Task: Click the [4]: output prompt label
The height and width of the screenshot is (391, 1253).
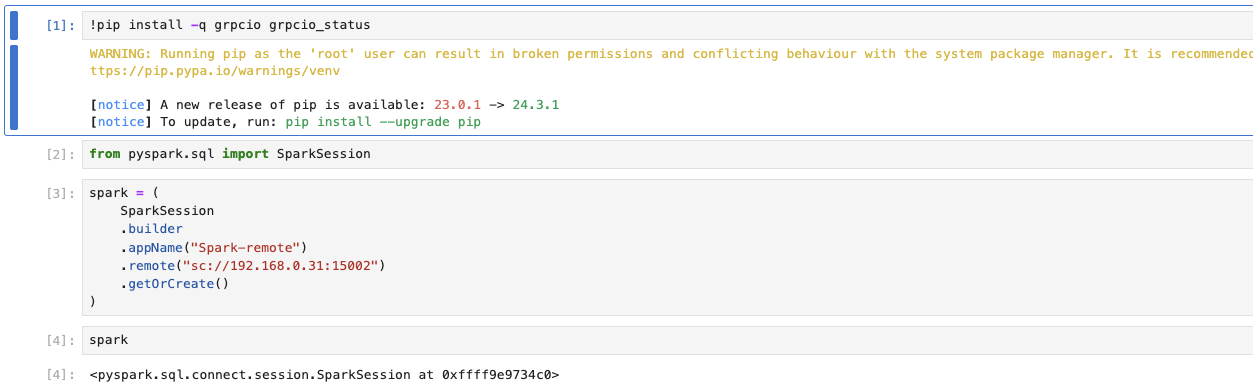Action: pyautogui.click(x=60, y=375)
